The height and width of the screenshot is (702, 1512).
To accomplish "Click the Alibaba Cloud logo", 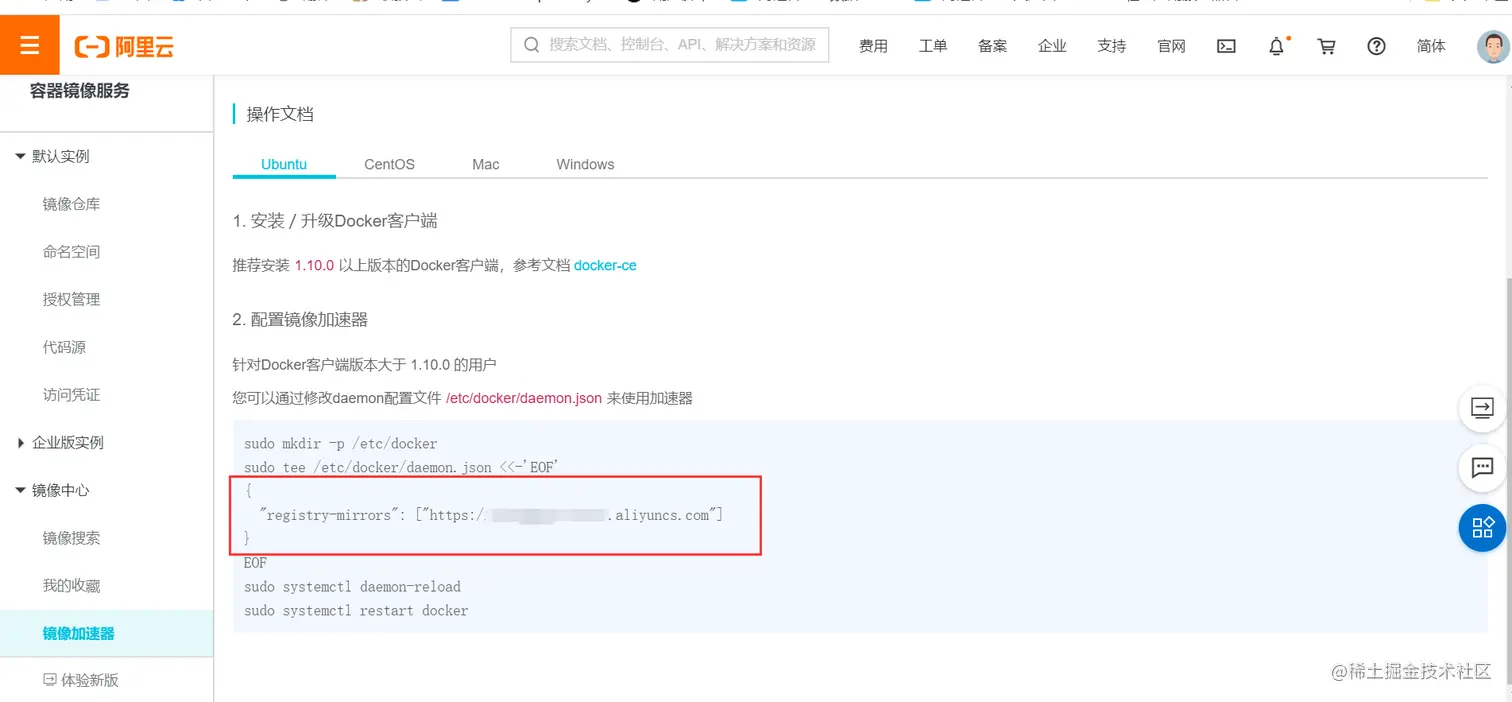I will [124, 46].
